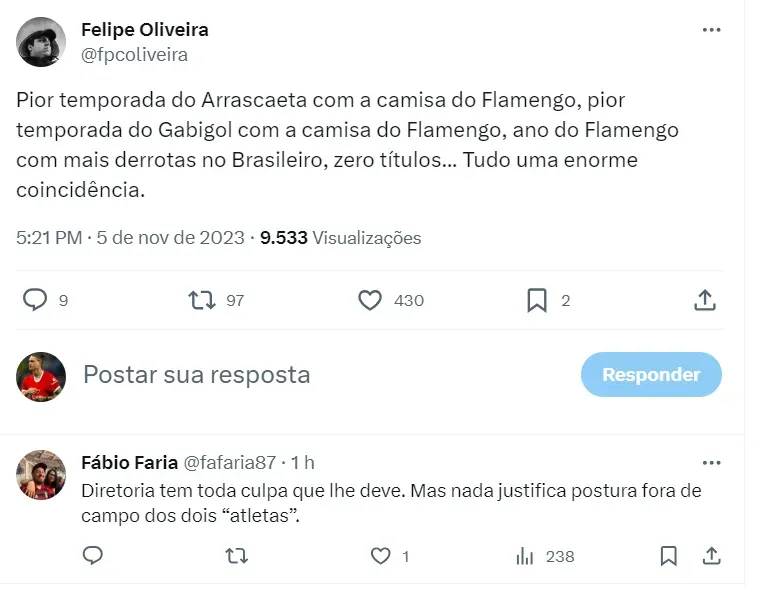Share Fábio Faria's reply
This screenshot has width=777, height=589.
point(711,556)
